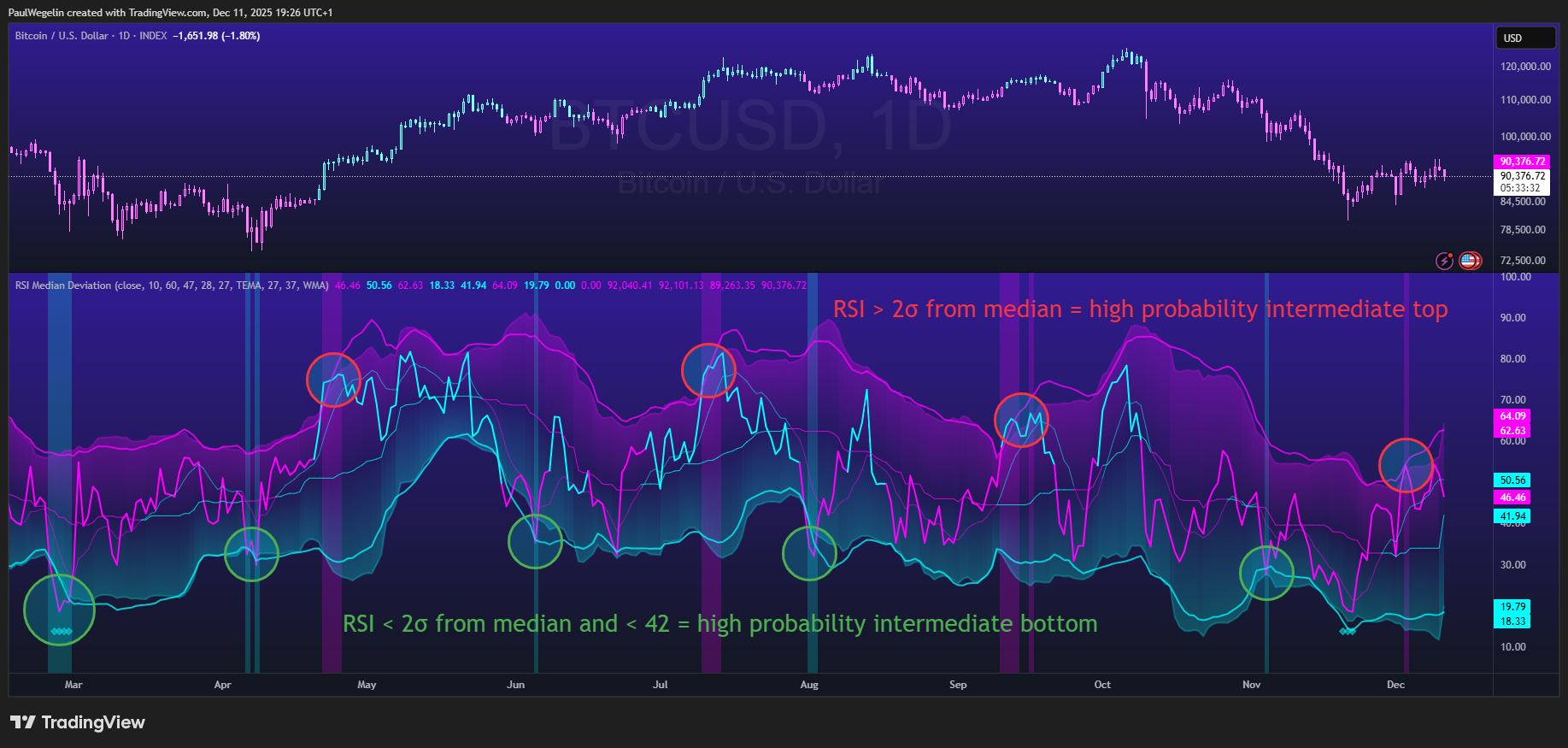Click the Aug label on time axis
Image resolution: width=1568 pixels, height=748 pixels.
[809, 685]
